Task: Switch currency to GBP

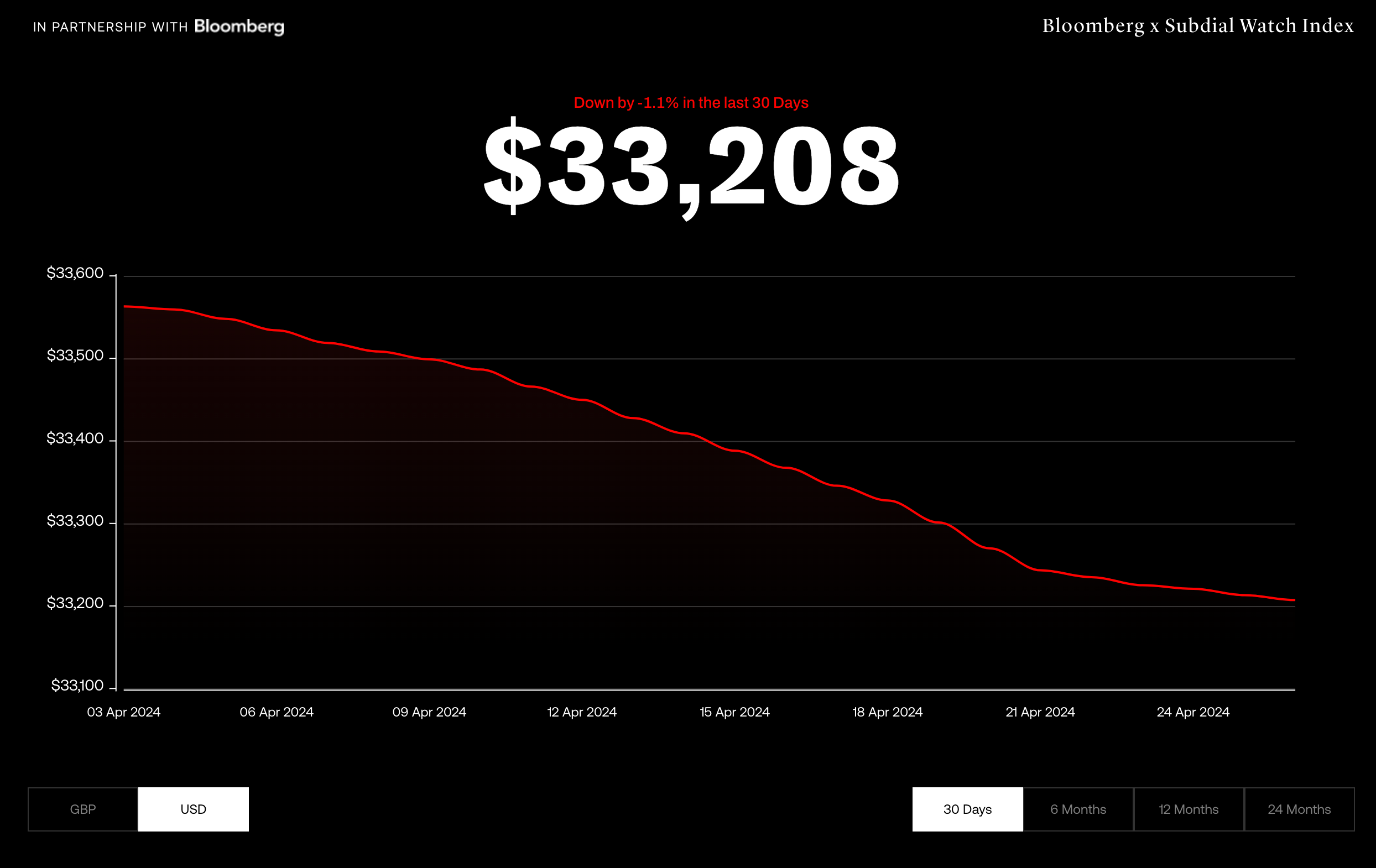Action: 83,809
